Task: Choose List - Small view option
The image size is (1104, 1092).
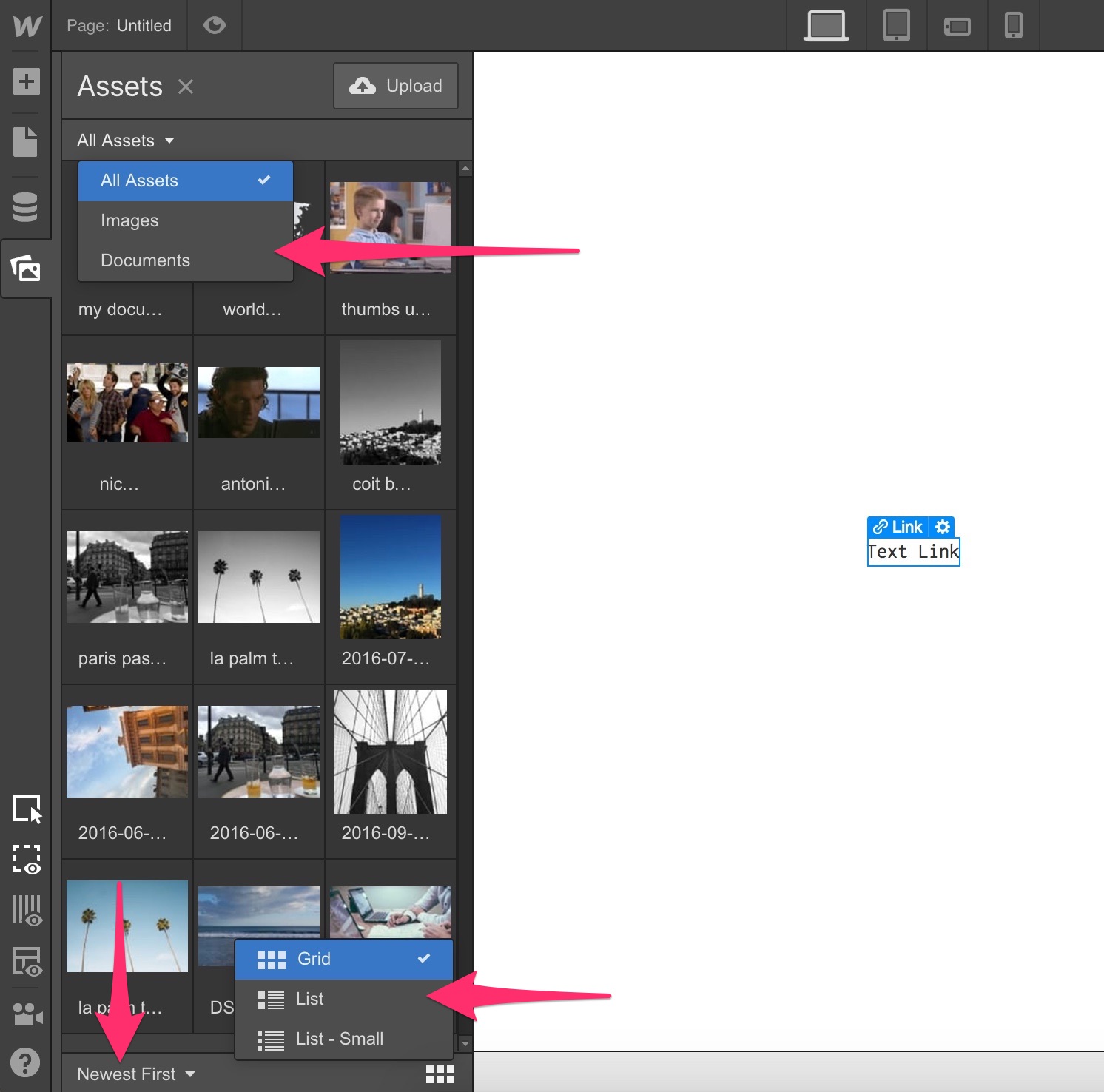Action: (x=344, y=1039)
